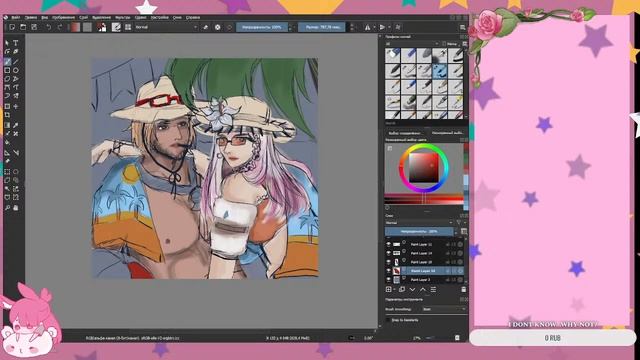
Task: Move the layer up in the stack
Action: coord(423,289)
